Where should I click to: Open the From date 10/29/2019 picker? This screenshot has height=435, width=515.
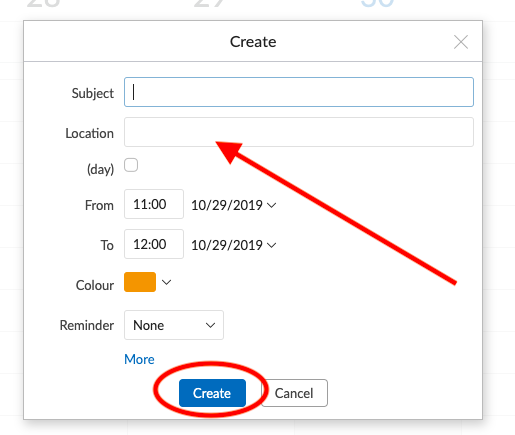tap(233, 205)
